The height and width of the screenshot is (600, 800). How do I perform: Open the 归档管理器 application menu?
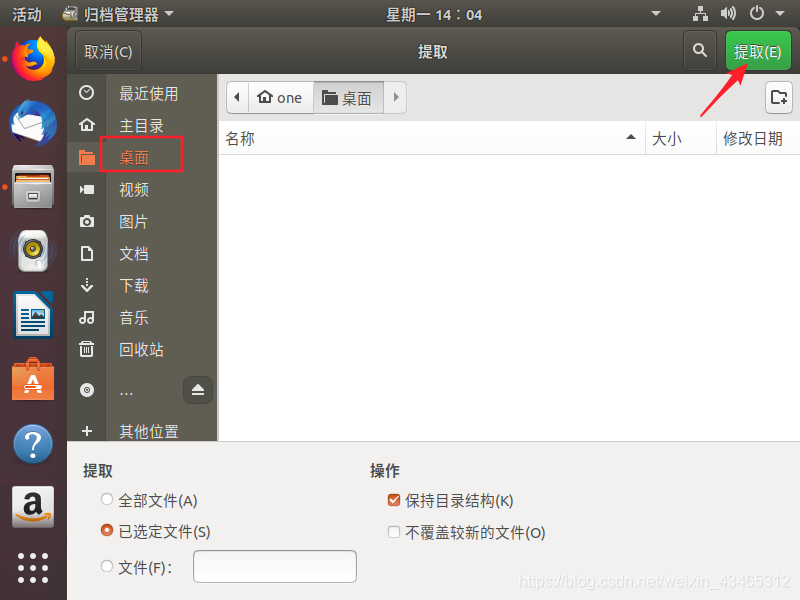(118, 14)
